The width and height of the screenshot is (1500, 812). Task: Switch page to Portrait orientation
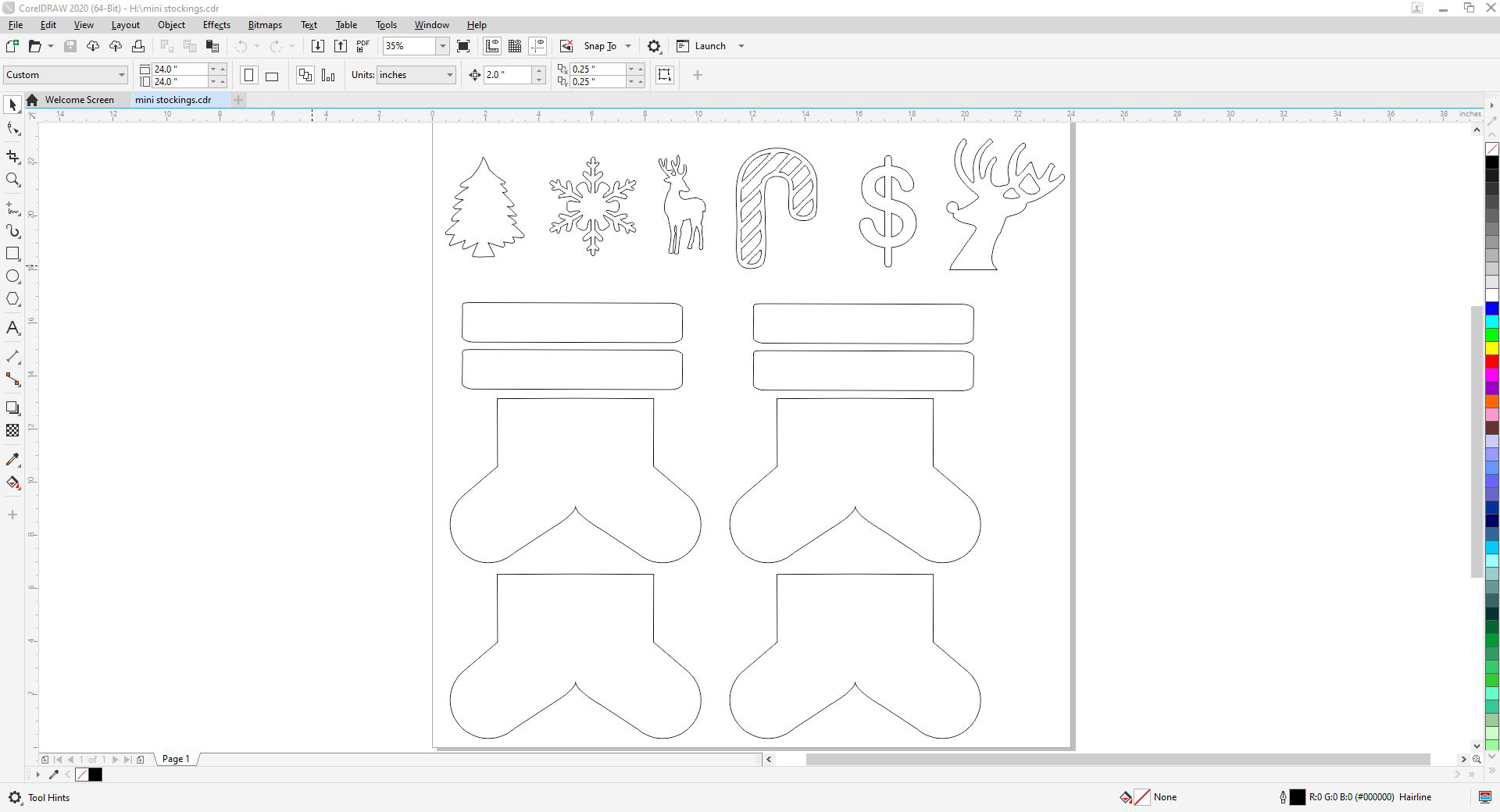tap(249, 75)
